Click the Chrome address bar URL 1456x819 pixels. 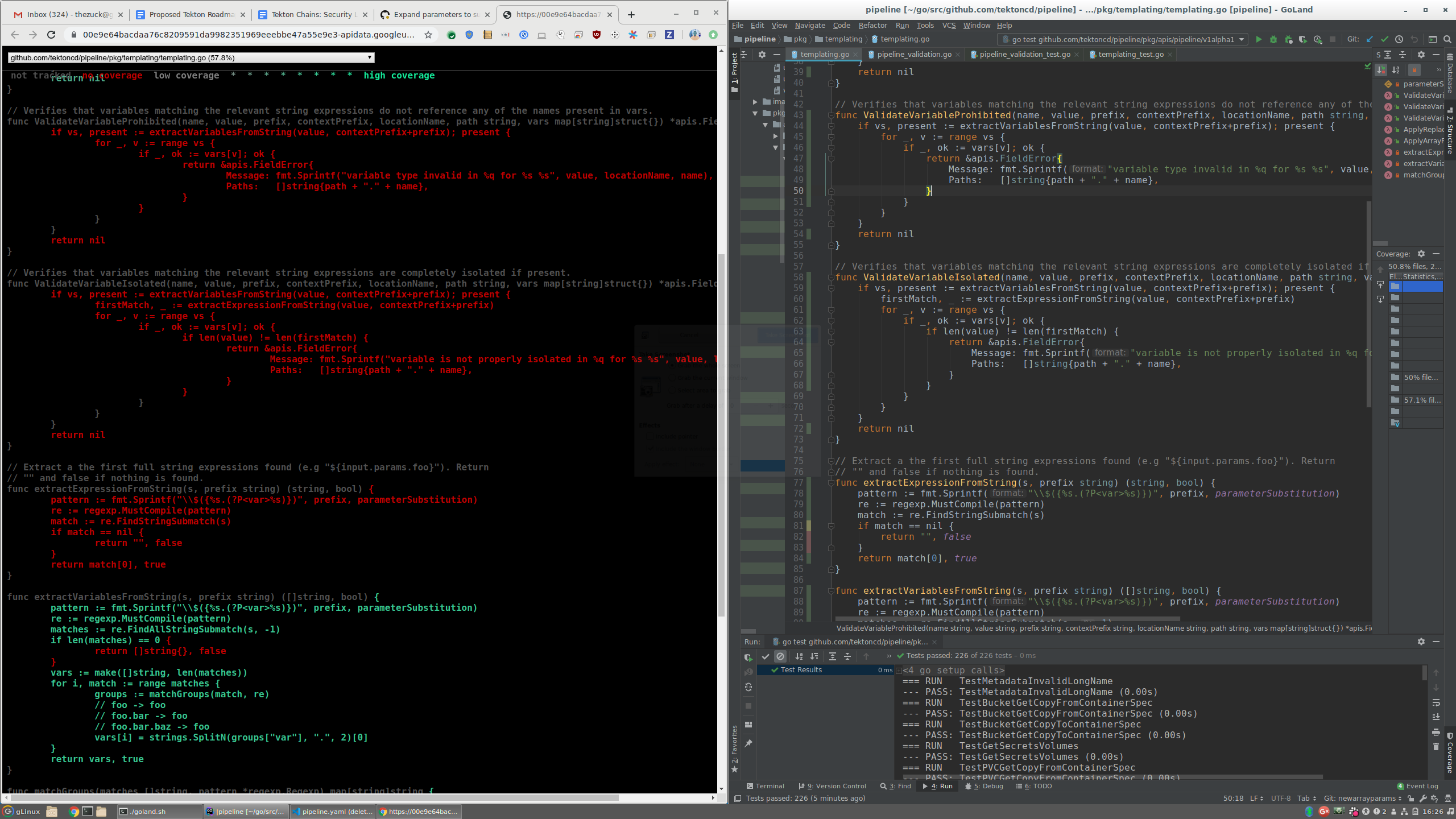(x=249, y=35)
